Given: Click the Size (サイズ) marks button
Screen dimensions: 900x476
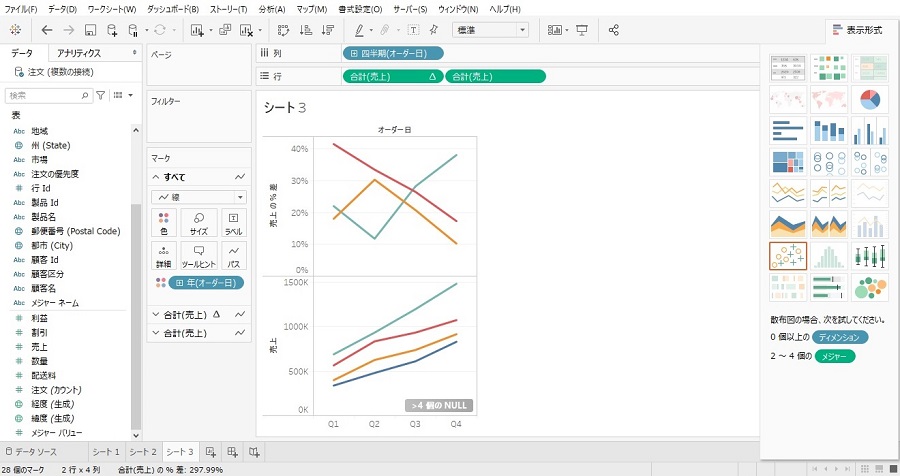Looking at the screenshot, I should click(199, 222).
